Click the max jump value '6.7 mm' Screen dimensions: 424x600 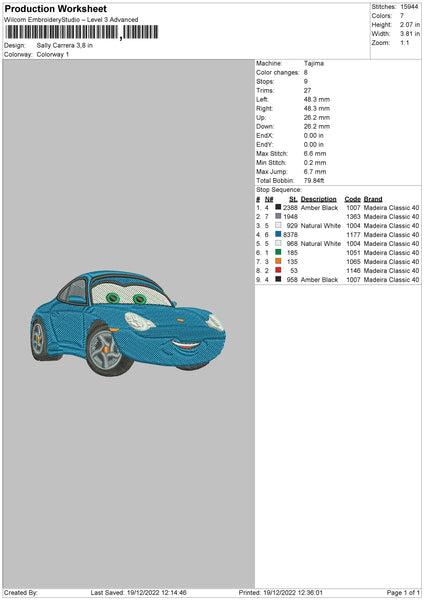coord(315,171)
